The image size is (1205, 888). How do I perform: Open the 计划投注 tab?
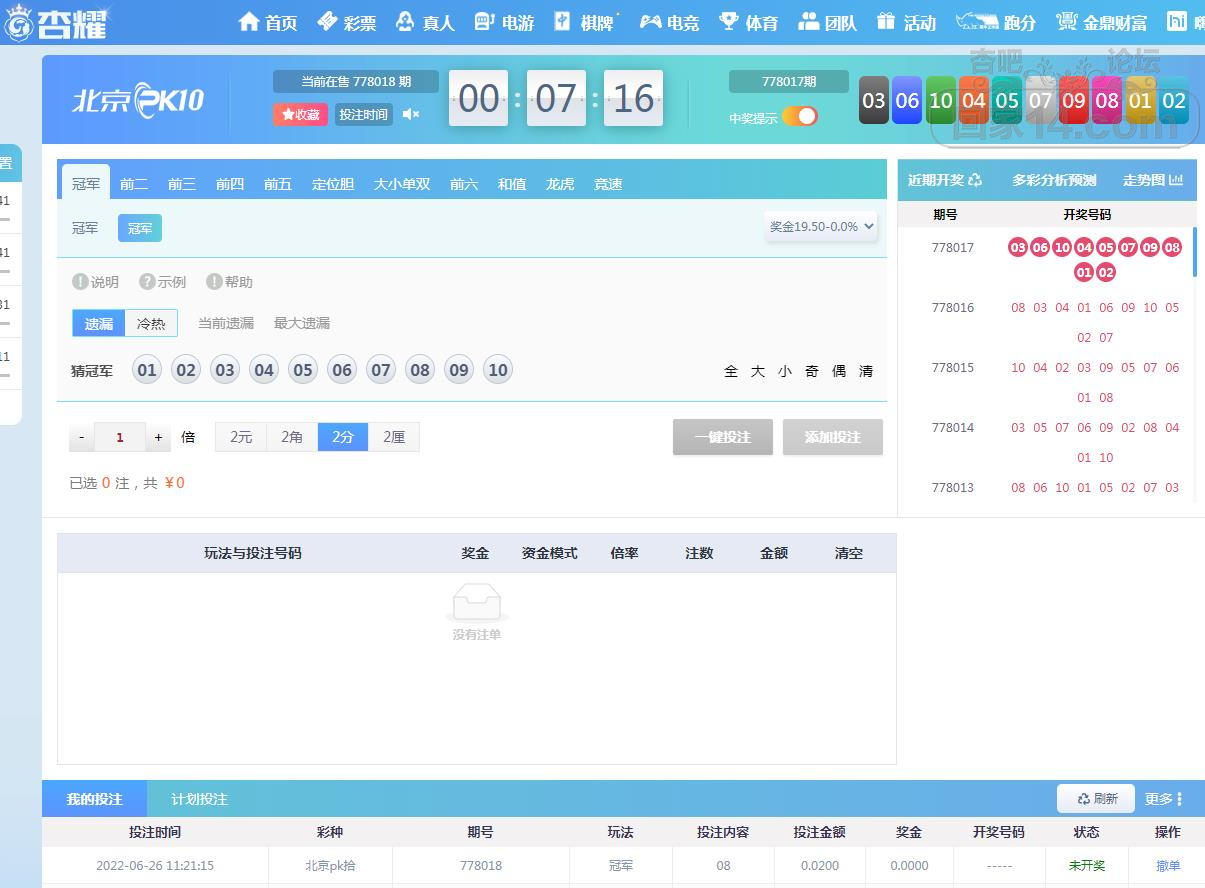pos(199,799)
